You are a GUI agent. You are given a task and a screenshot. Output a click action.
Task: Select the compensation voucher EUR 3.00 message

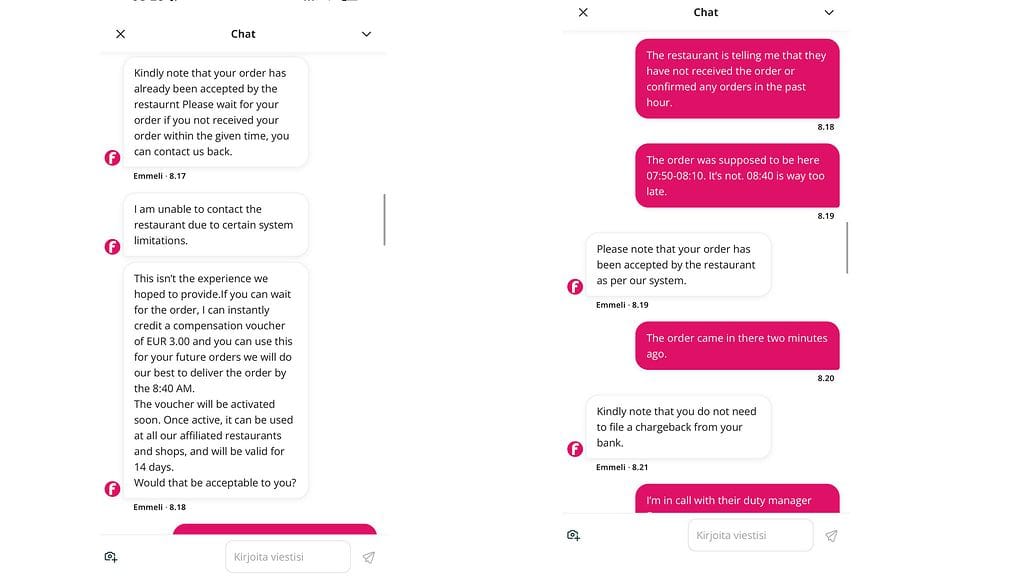[x=215, y=380]
